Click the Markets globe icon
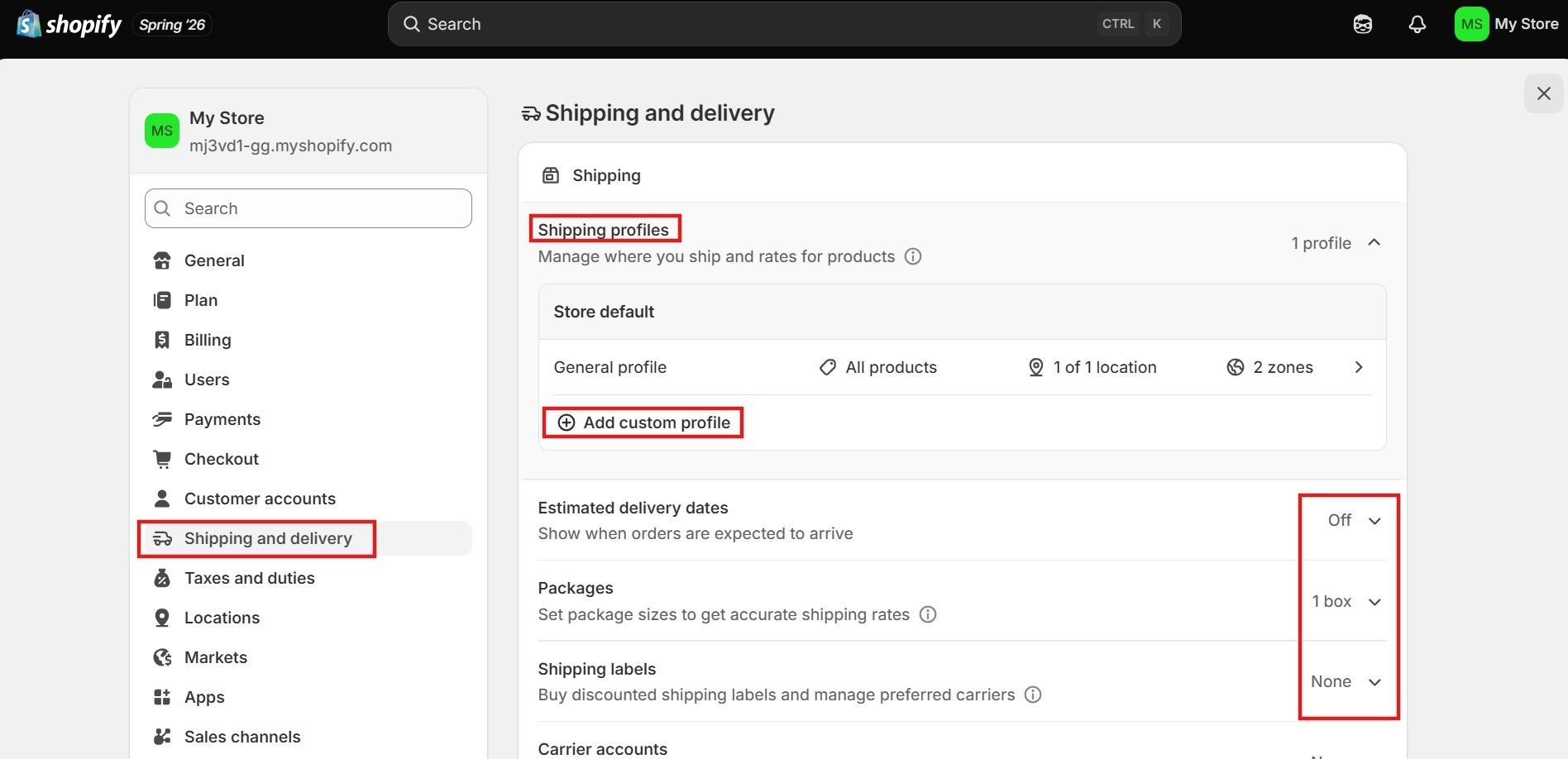The height and width of the screenshot is (759, 1568). (162, 657)
